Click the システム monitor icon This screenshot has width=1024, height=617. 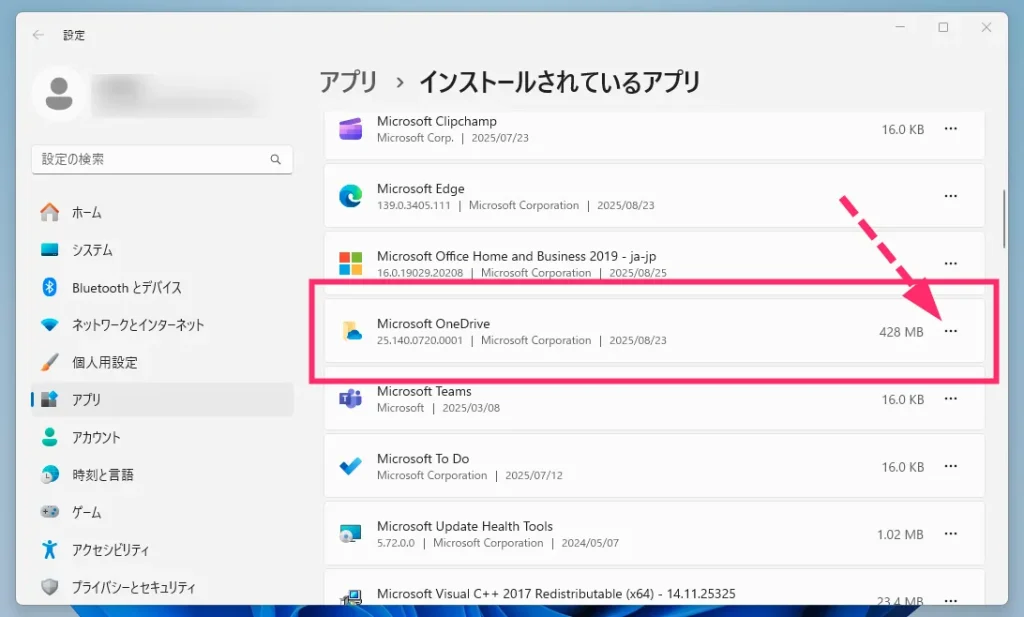point(50,249)
